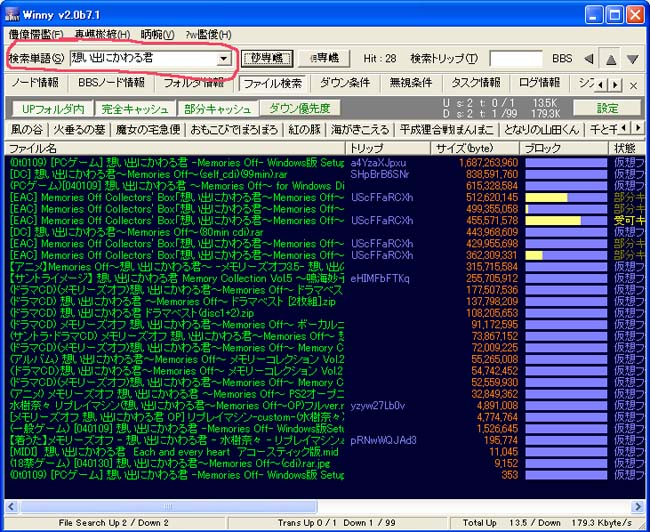Open the ログ情報 tab
The width and height of the screenshot is (650, 532).
[539, 83]
